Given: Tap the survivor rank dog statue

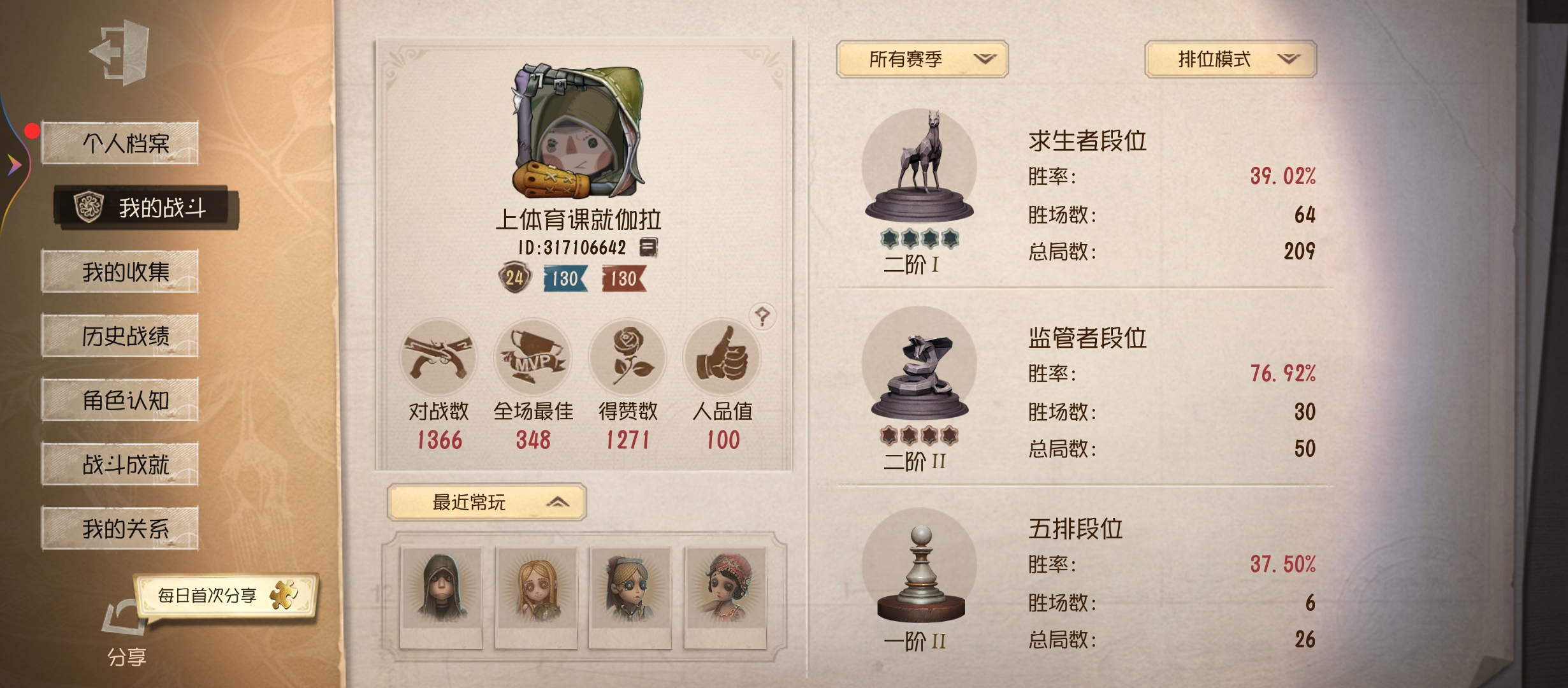Looking at the screenshot, I should tap(919, 166).
